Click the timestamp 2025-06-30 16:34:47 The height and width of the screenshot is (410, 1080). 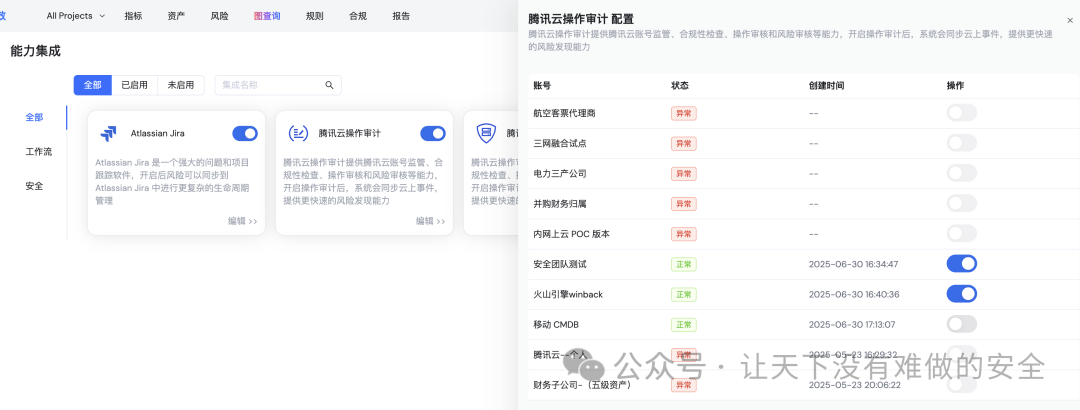853,264
